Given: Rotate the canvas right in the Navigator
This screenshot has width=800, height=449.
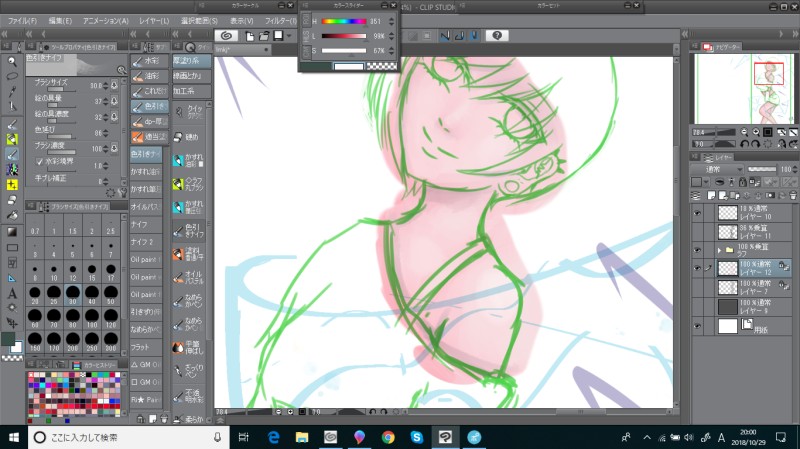Looking at the screenshot, I should pos(756,144).
